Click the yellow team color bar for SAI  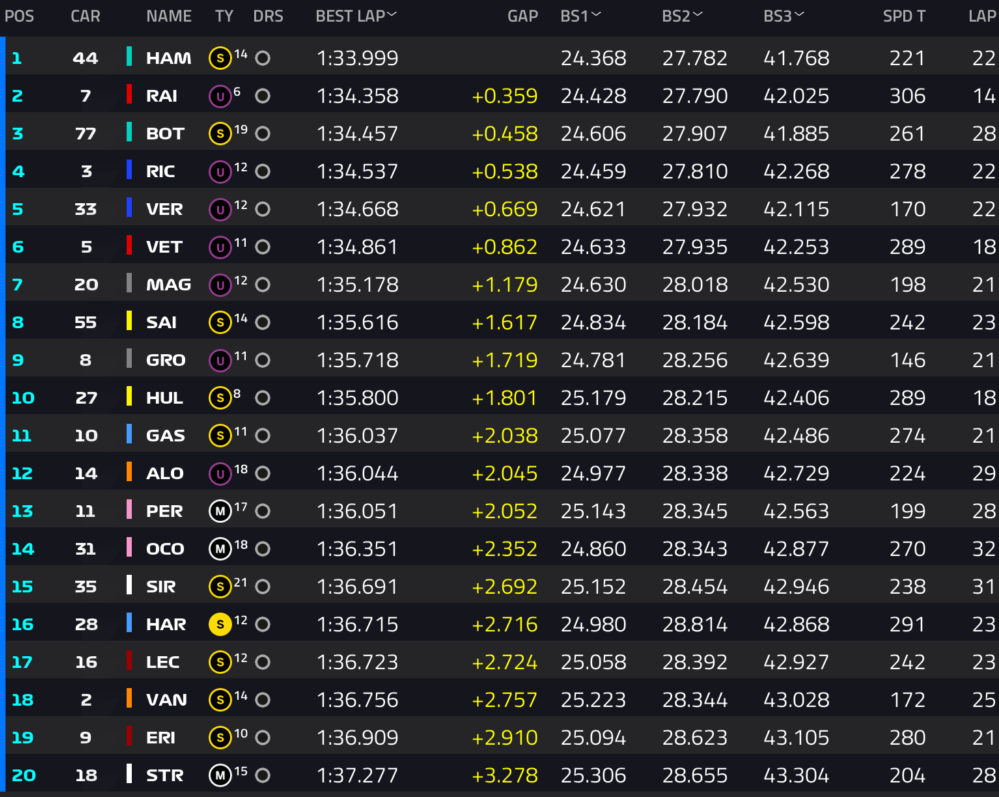click(x=129, y=321)
